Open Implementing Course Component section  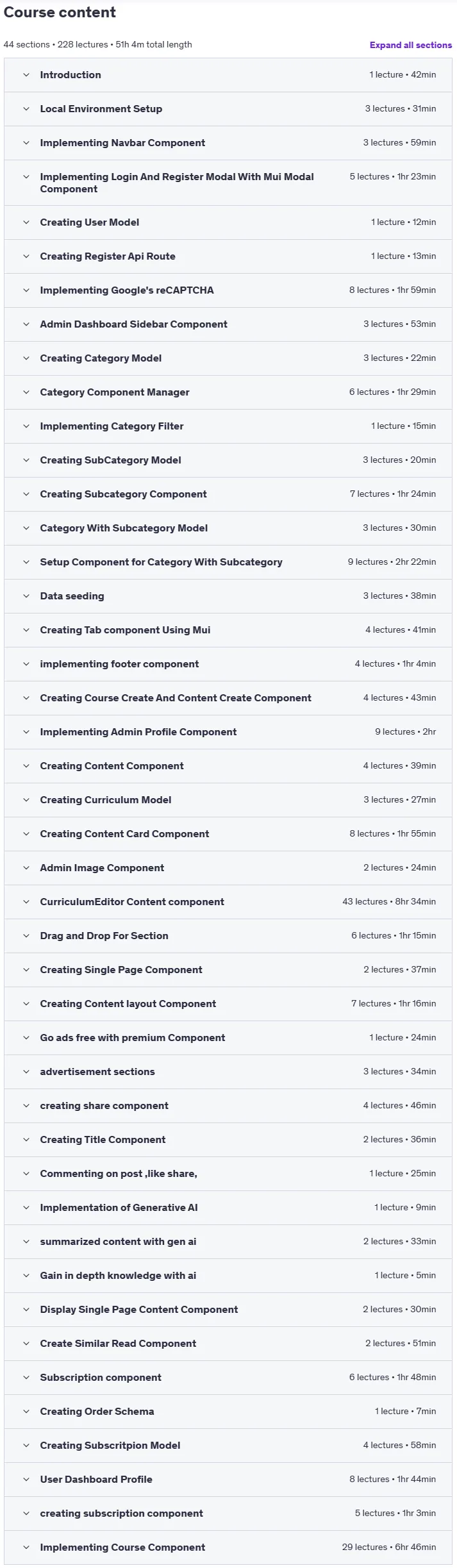coord(228,1547)
